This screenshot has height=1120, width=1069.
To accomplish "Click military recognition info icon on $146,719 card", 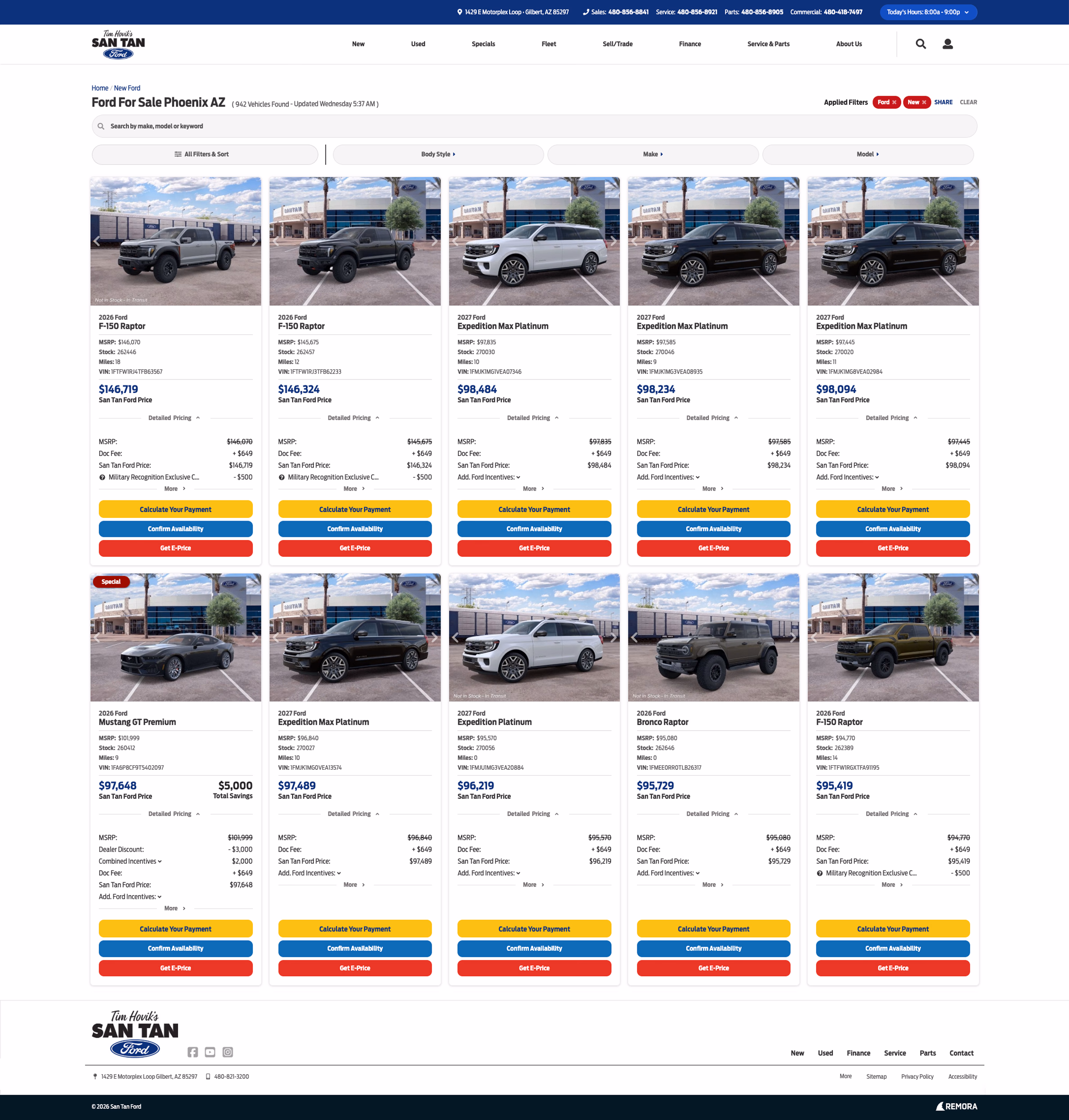I will (102, 477).
